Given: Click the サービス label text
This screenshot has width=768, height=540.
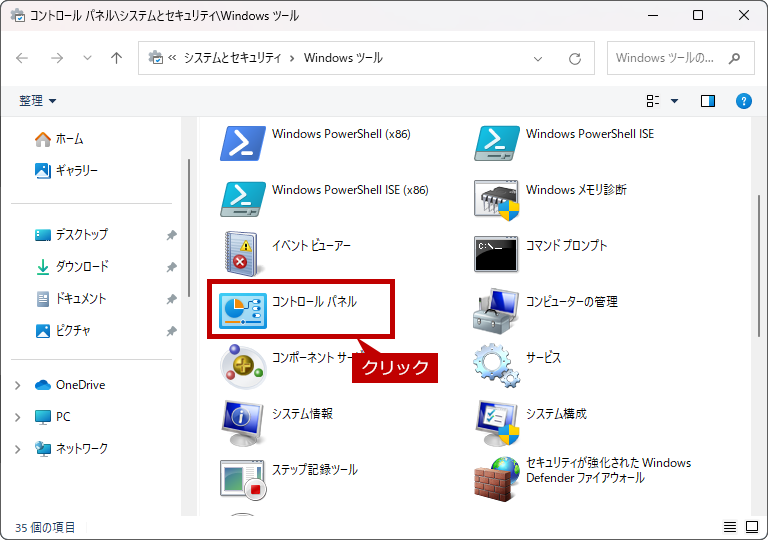Looking at the screenshot, I should point(544,358).
